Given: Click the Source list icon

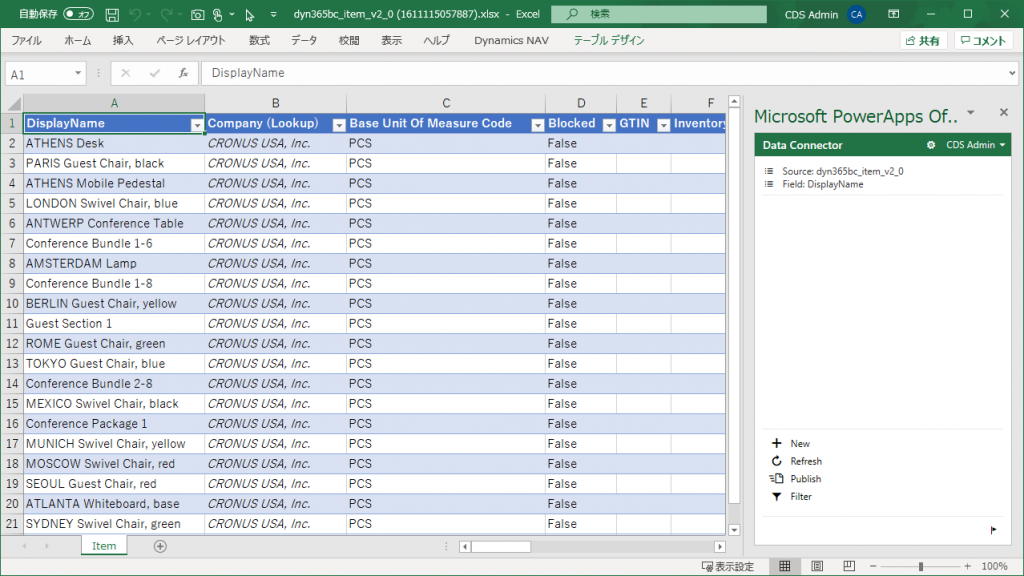Looking at the screenshot, I should 769,171.
